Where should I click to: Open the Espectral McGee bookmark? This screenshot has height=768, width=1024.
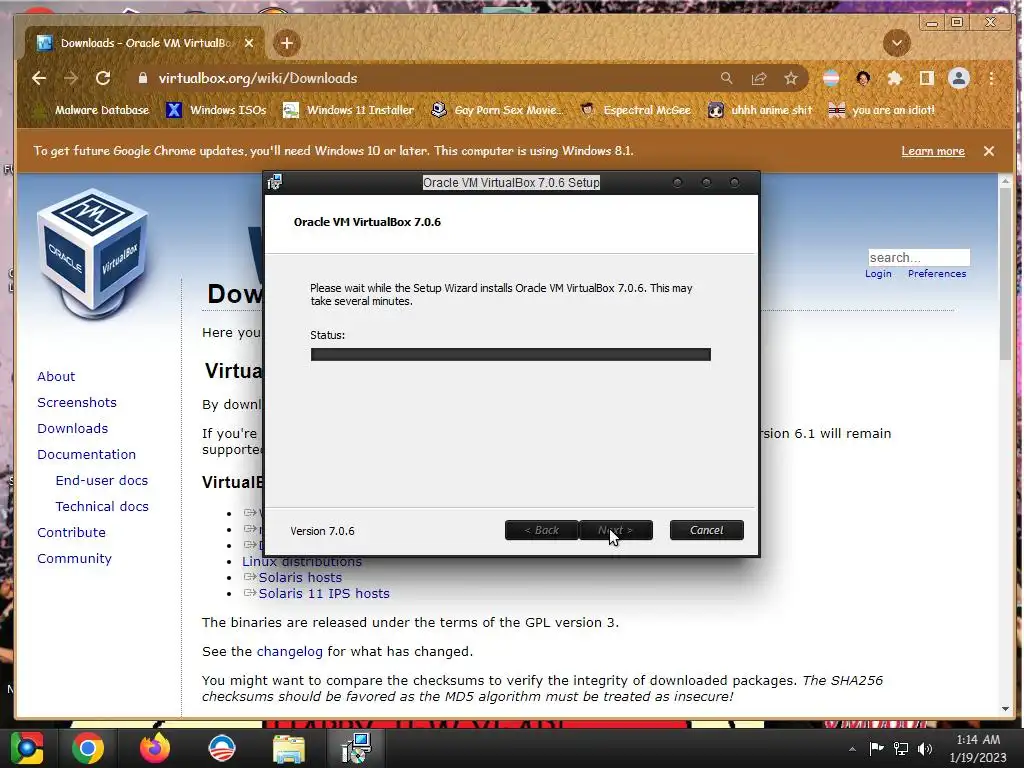(636, 110)
